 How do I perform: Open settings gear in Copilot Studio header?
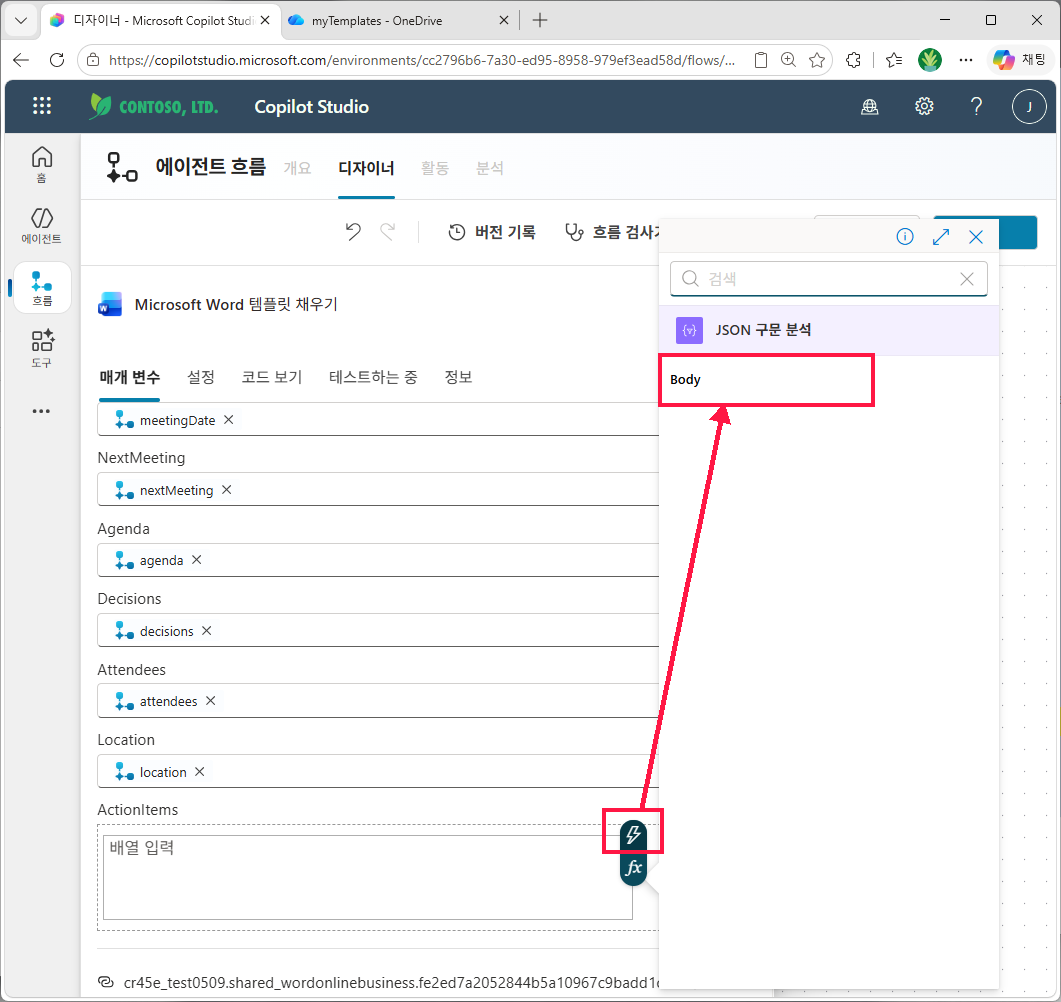click(924, 106)
